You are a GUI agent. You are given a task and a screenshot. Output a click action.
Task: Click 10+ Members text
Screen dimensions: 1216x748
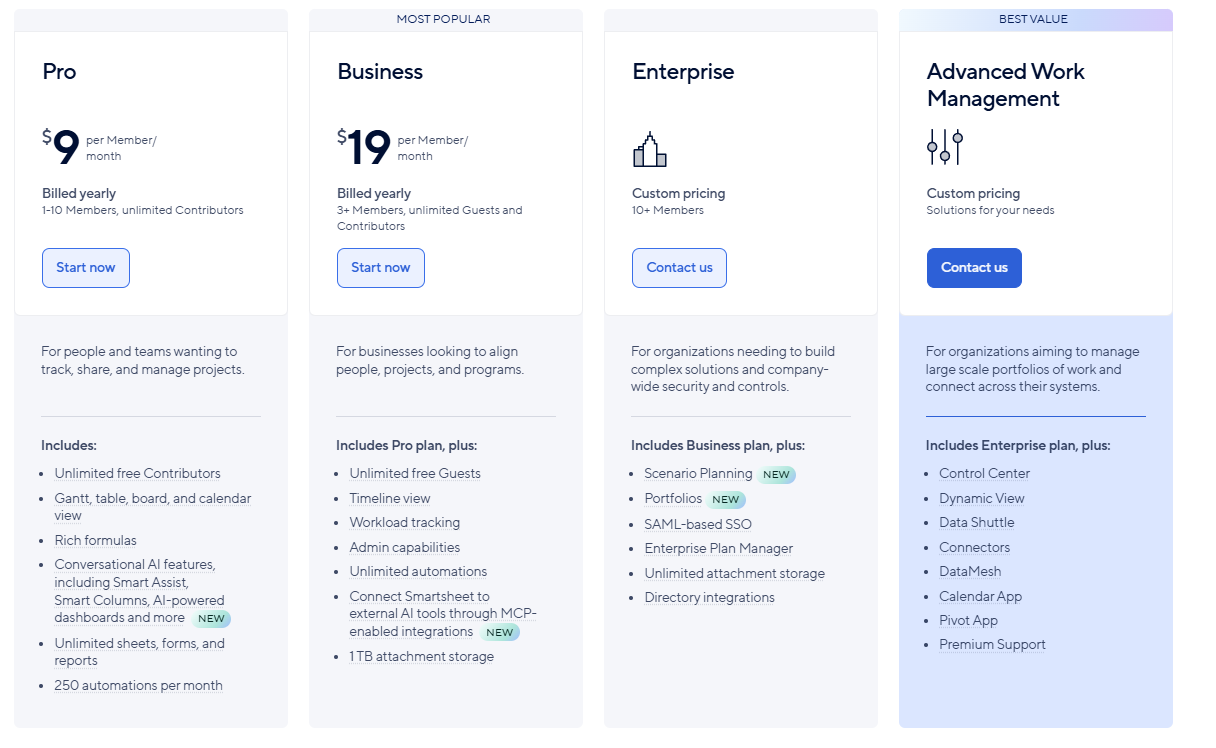point(668,211)
